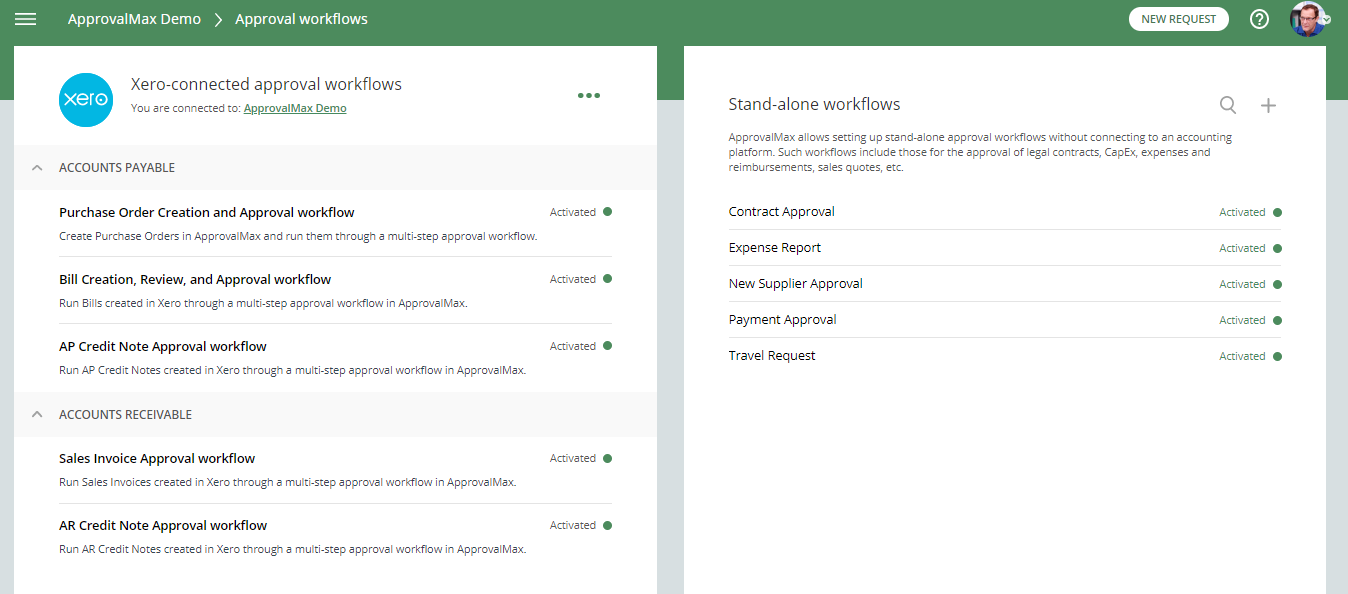This screenshot has width=1348, height=594.
Task: Open the Xero workflows three-dot menu
Action: point(589,96)
